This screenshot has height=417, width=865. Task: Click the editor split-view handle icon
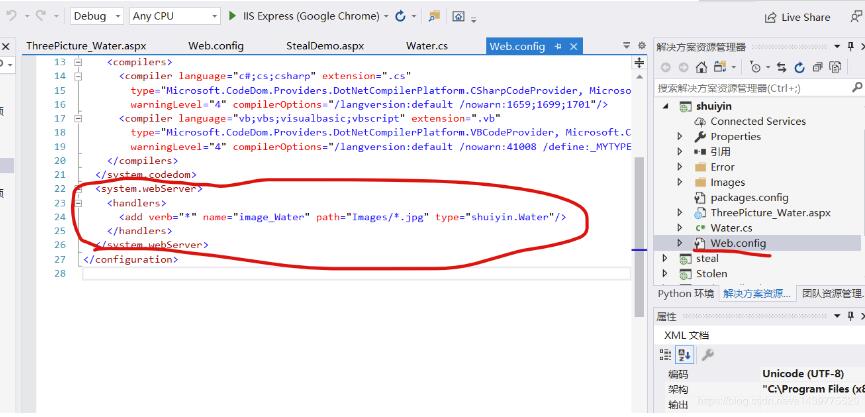(x=639, y=63)
